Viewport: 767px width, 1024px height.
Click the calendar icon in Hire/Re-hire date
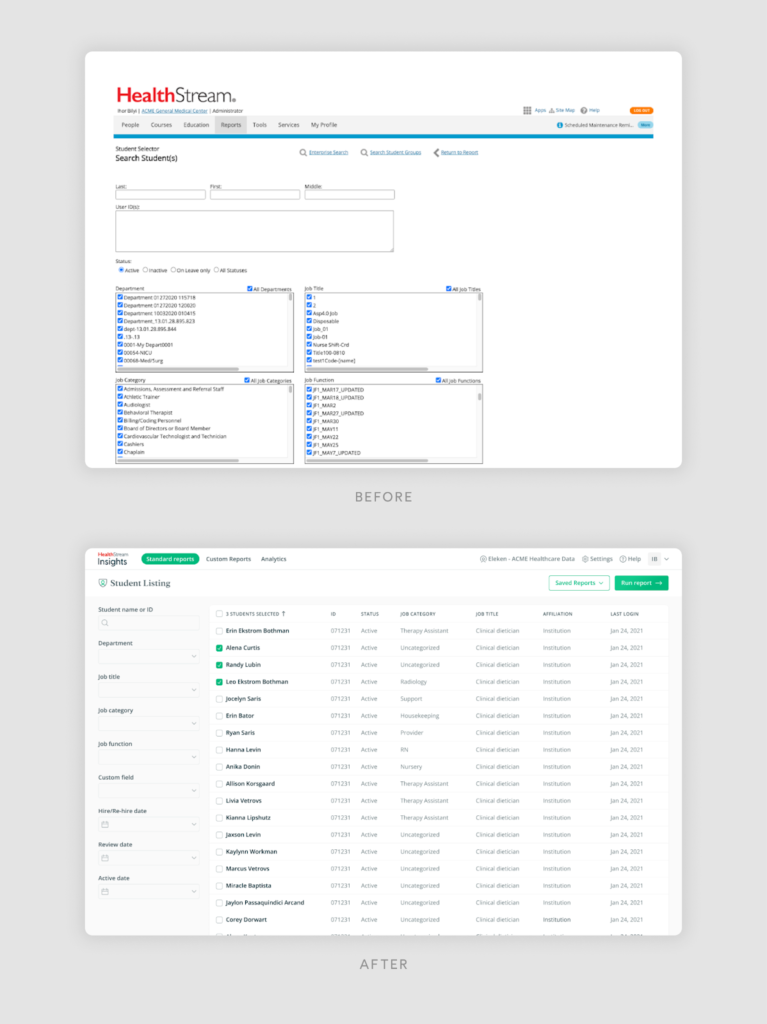(105, 824)
